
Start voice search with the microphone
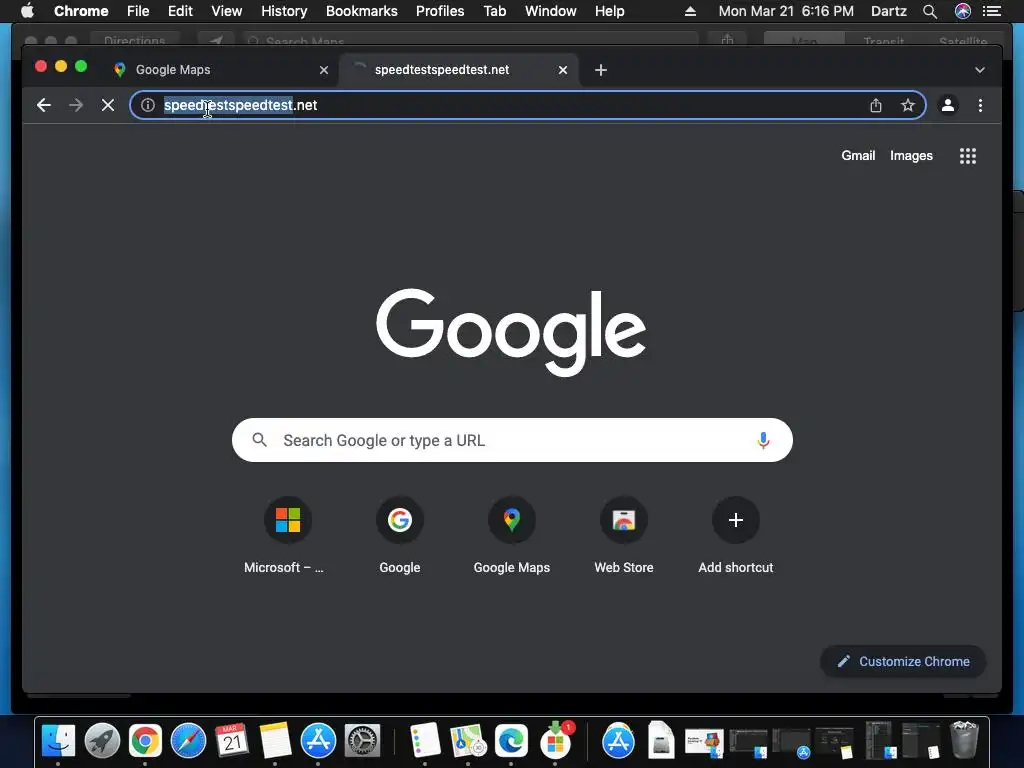click(763, 440)
